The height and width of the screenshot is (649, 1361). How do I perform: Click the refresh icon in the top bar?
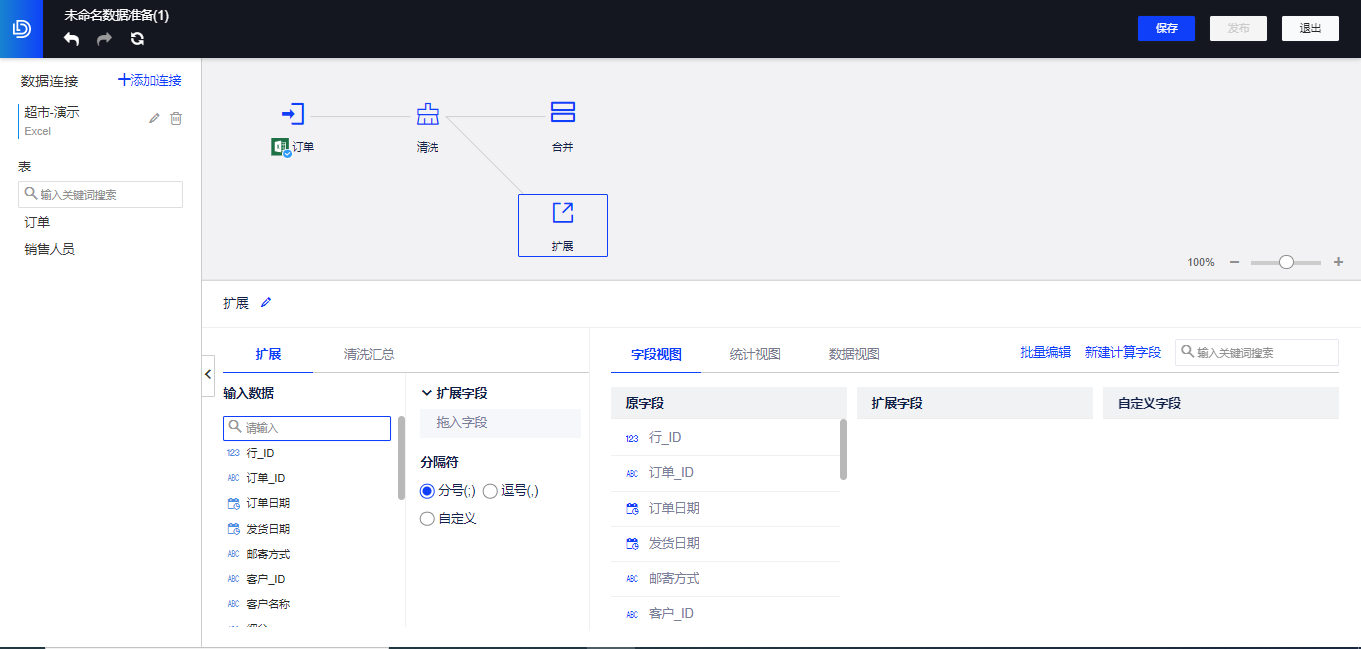pyautogui.click(x=137, y=37)
